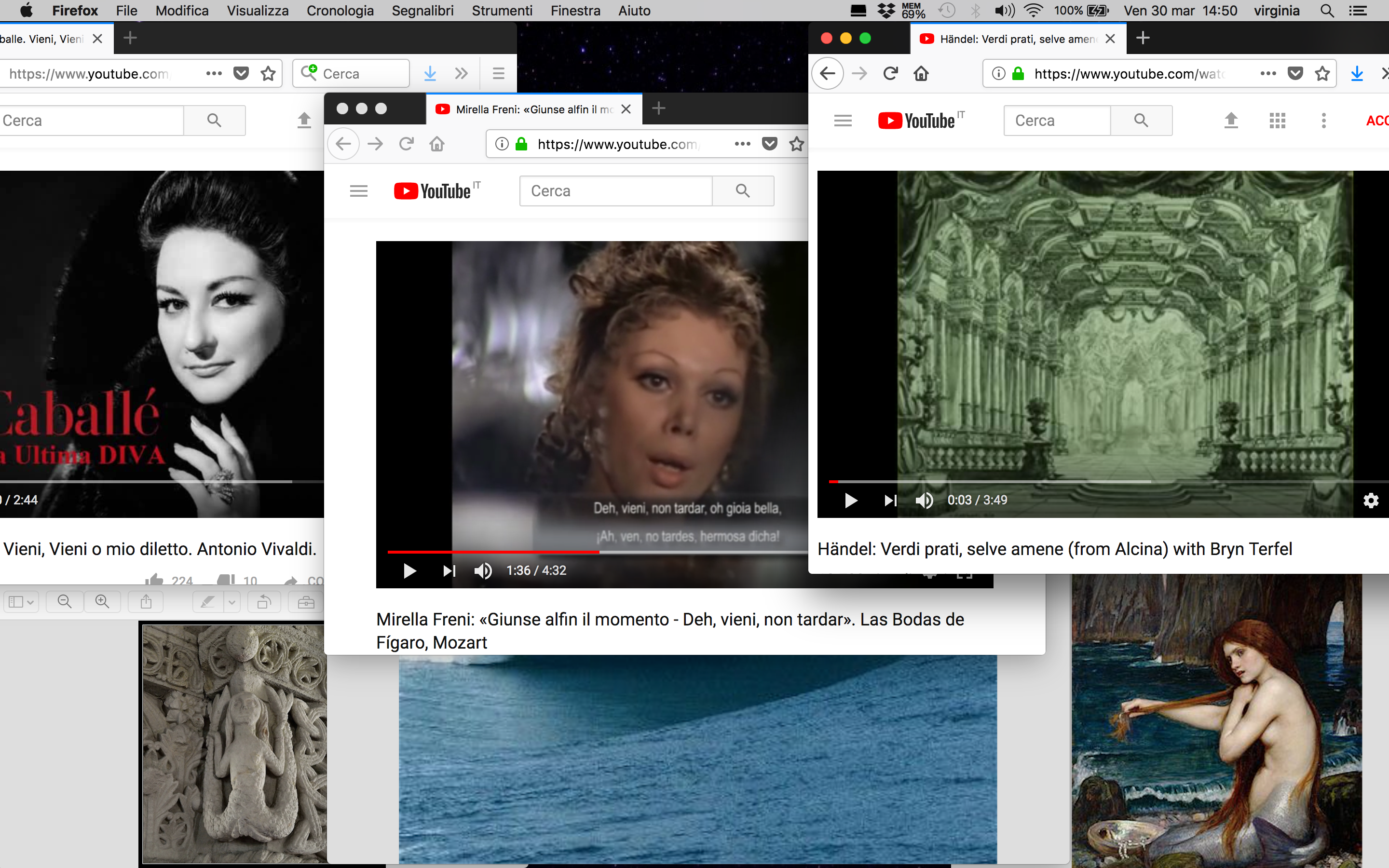1389x868 pixels.
Task: Close the Händel Verdi prati tab
Action: click(1110, 39)
